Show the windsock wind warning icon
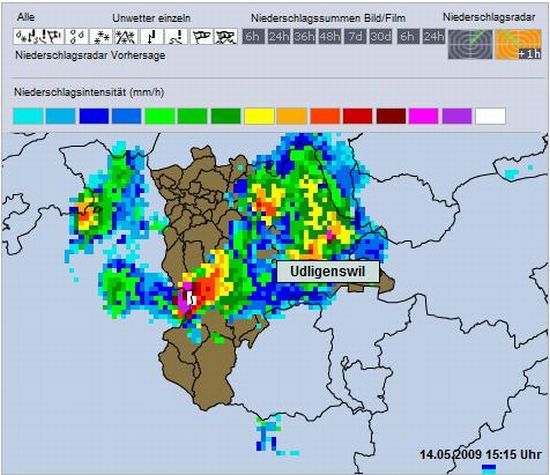550x475 pixels. (202, 36)
